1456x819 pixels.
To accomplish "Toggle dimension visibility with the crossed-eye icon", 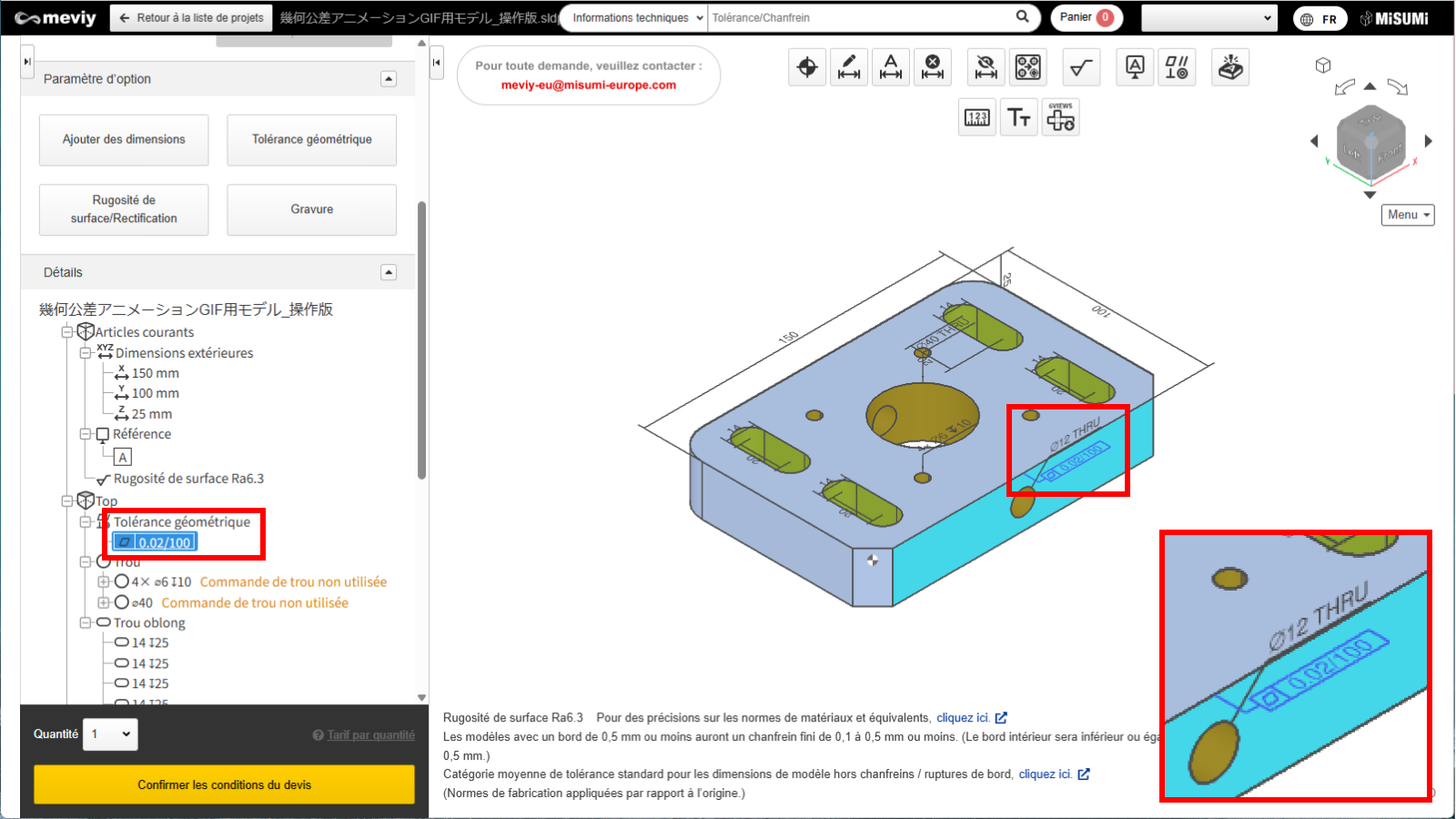I will pos(986,67).
